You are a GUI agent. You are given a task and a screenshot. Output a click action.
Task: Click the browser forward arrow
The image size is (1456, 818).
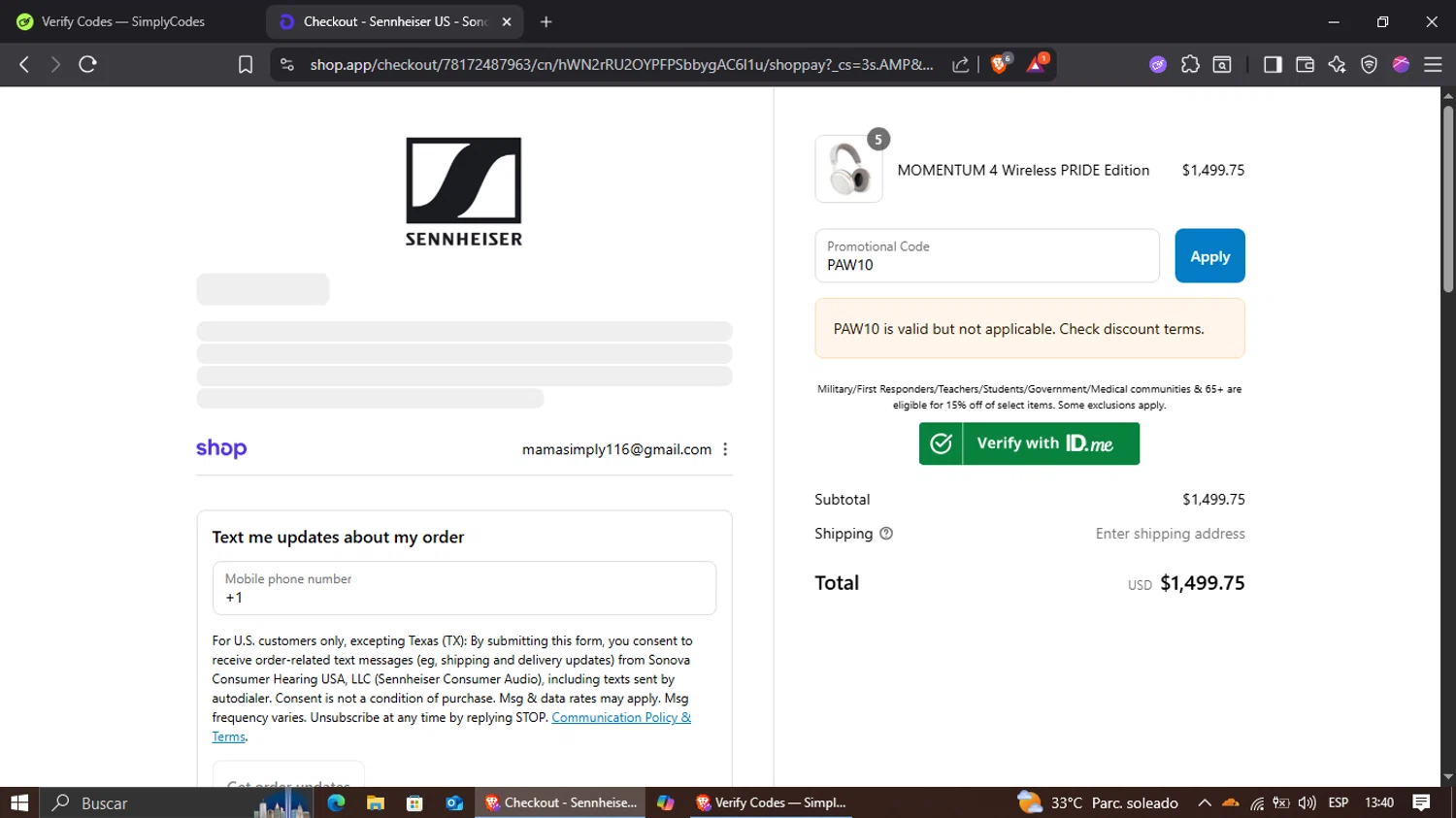click(55, 64)
